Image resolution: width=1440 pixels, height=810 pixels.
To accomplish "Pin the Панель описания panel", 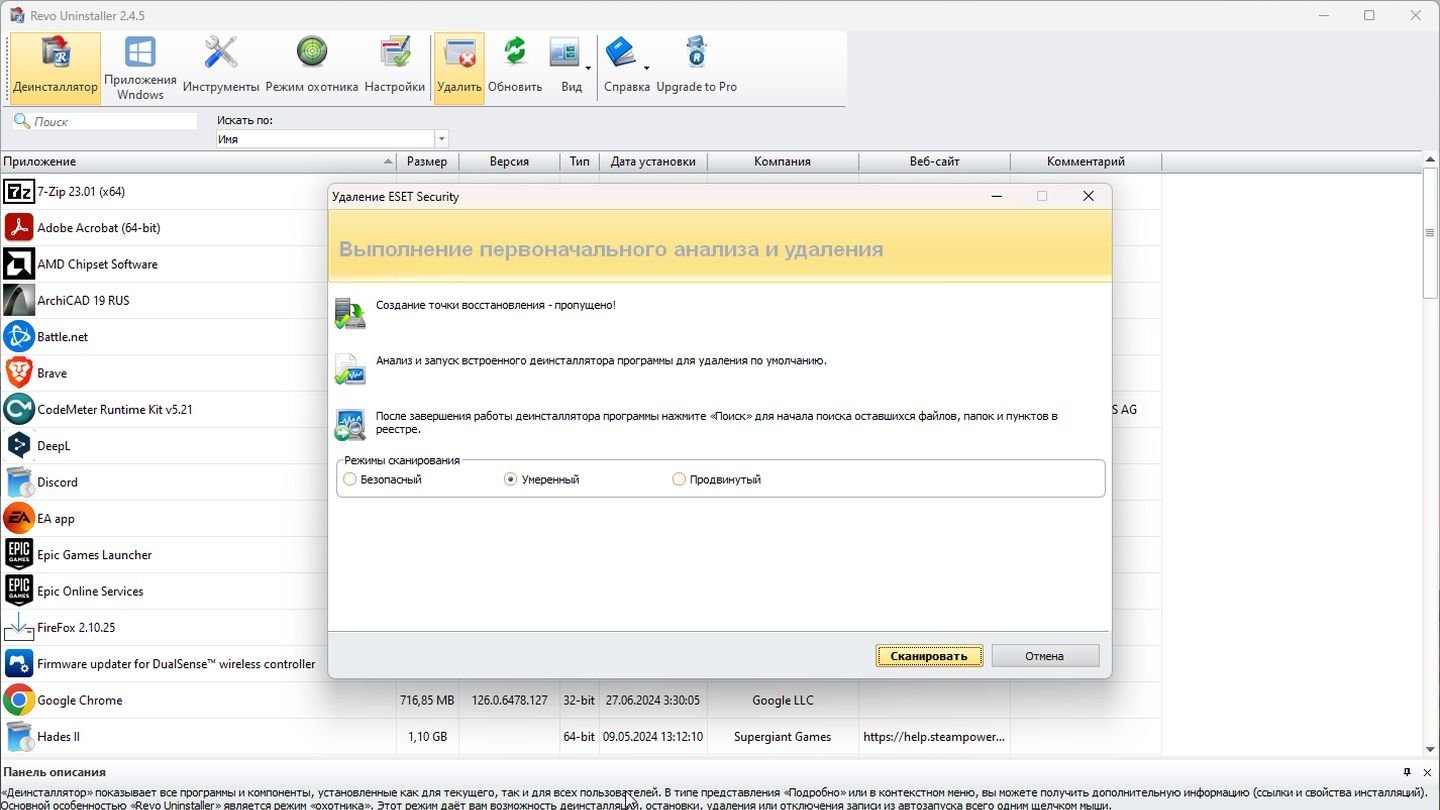I will coord(1407,772).
